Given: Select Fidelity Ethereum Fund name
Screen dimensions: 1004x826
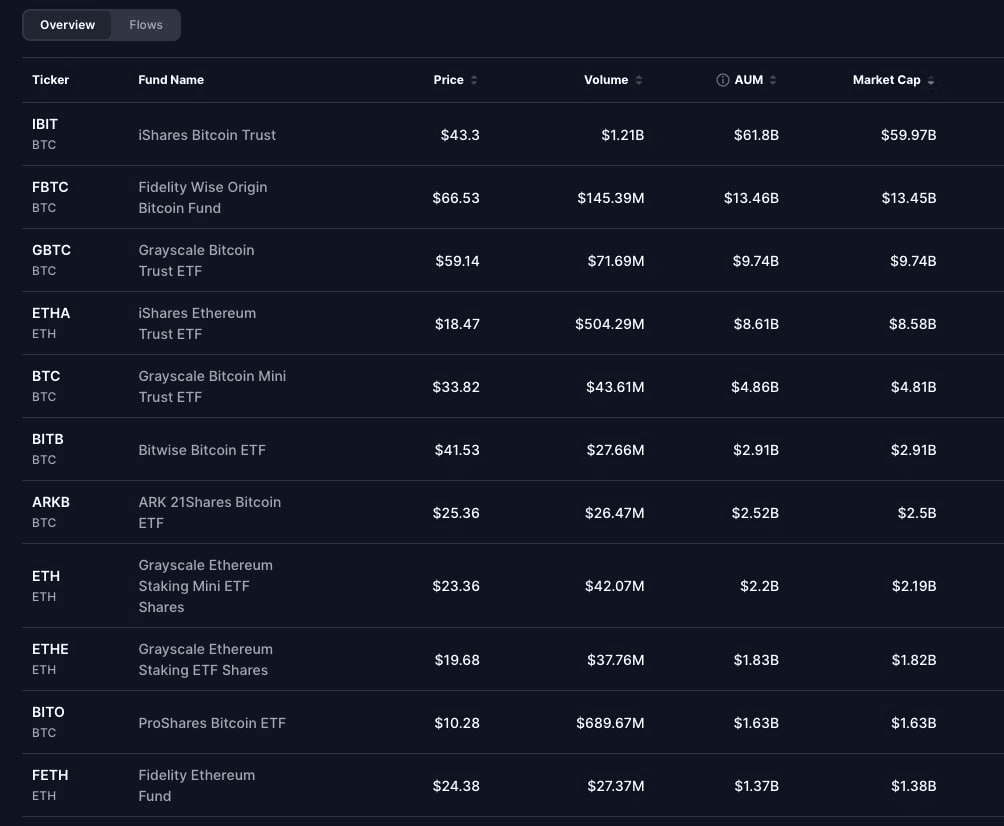Looking at the screenshot, I should 197,786.
